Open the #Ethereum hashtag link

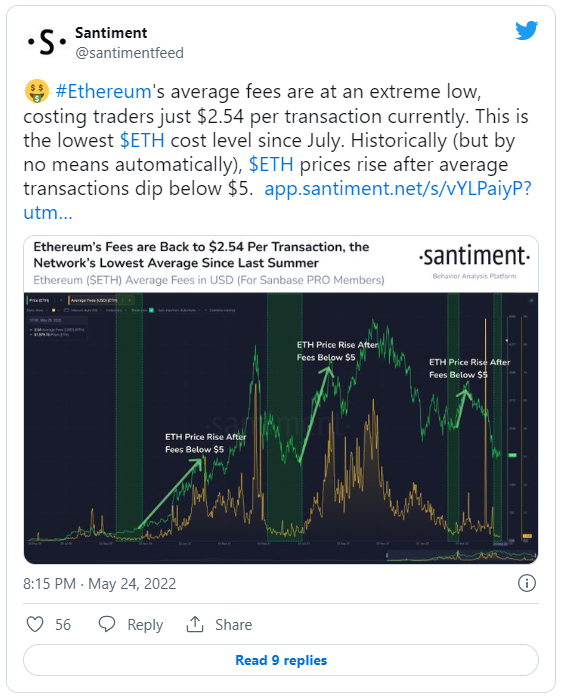click(x=103, y=92)
